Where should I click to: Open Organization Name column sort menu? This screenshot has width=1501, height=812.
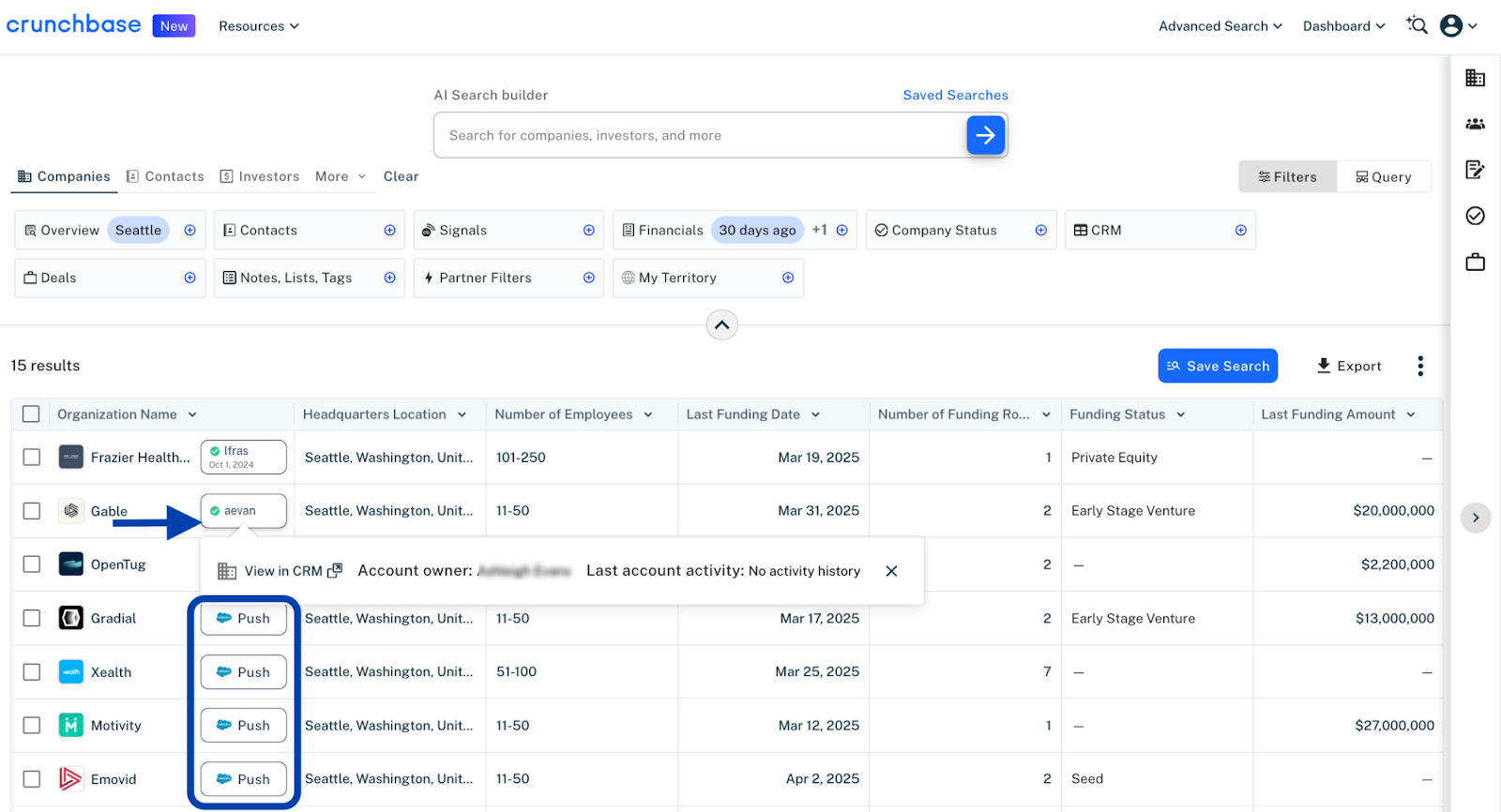pyautogui.click(x=191, y=414)
